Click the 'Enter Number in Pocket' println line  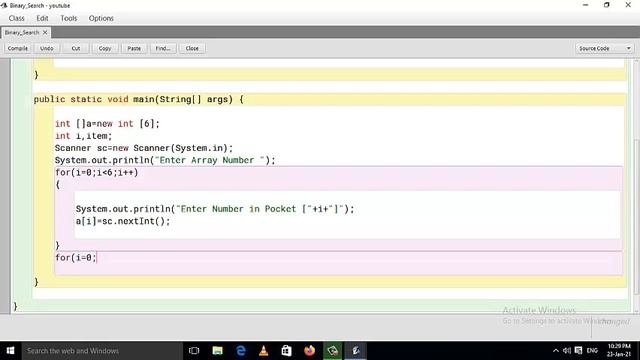[x=215, y=209]
